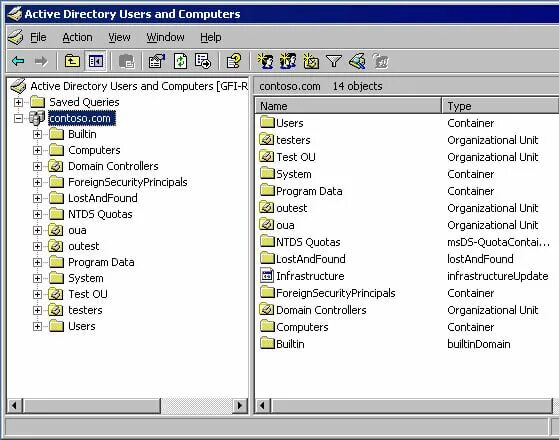Click the oua OU icon in list pane

coord(266,225)
